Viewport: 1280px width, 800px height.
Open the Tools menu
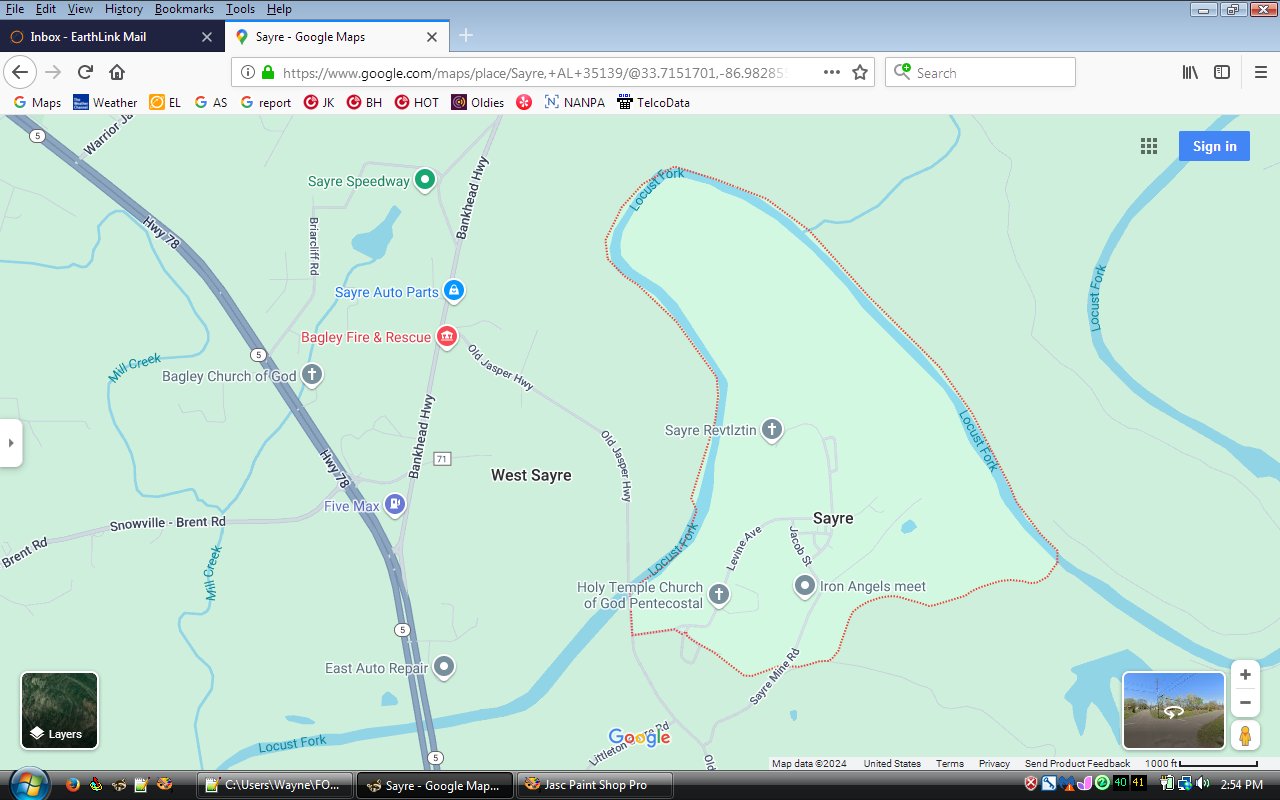[240, 9]
